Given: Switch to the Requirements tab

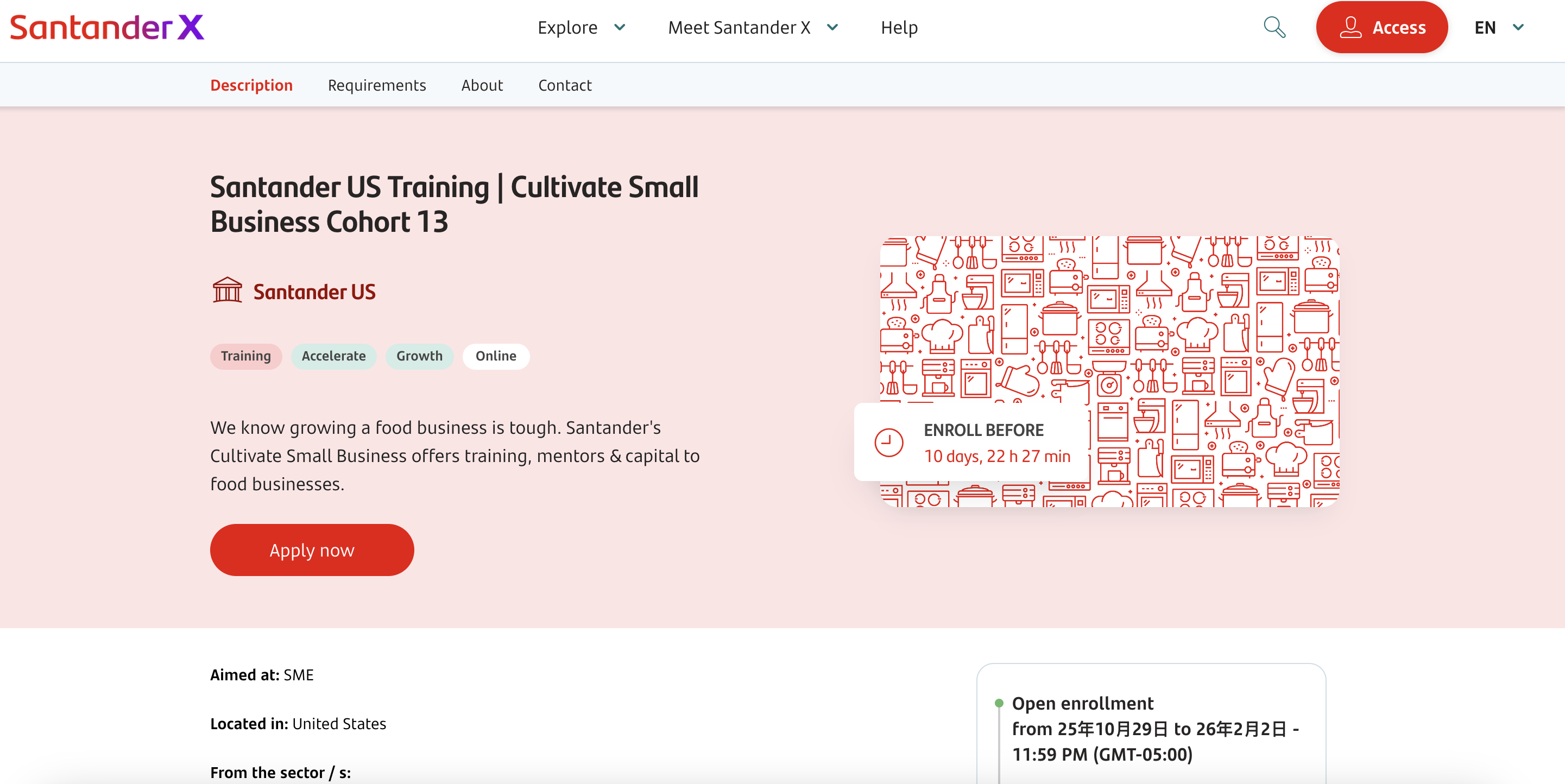Looking at the screenshot, I should point(377,85).
